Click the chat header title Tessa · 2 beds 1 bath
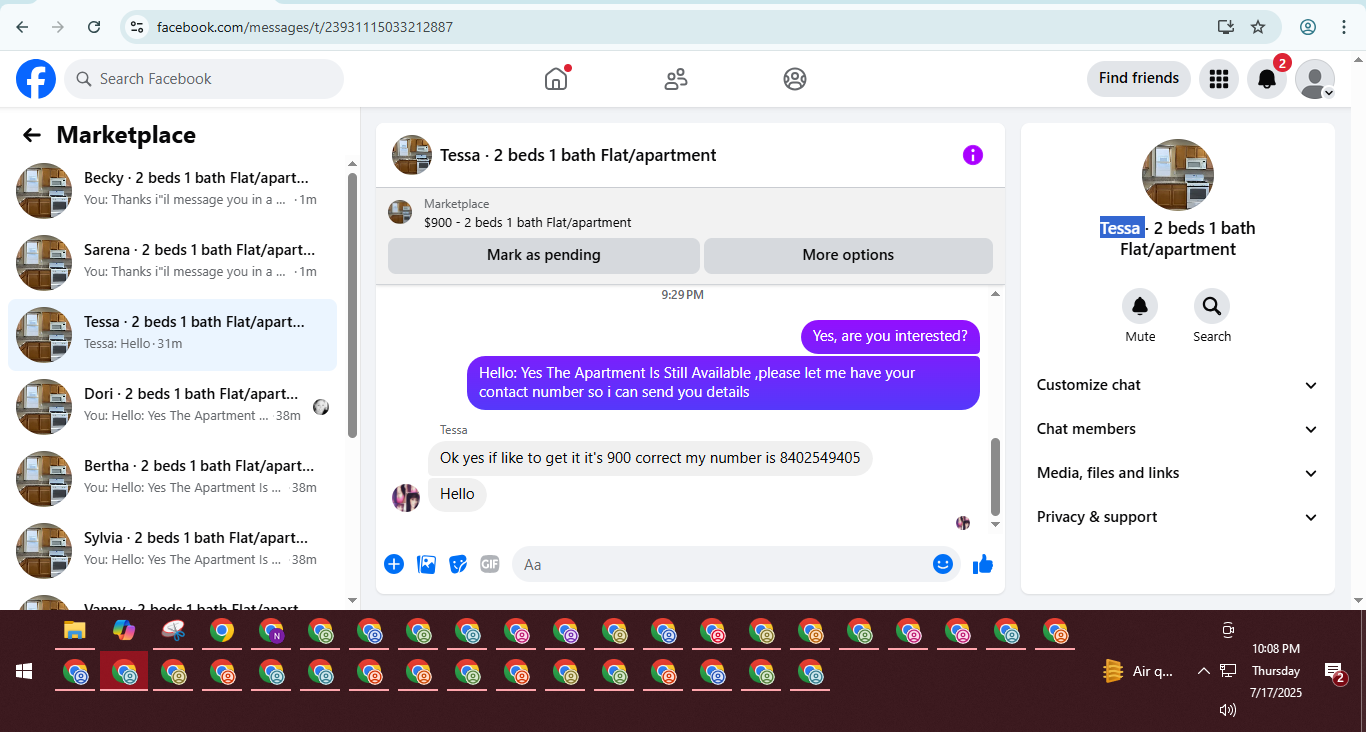1366x732 pixels. pyautogui.click(x=578, y=155)
